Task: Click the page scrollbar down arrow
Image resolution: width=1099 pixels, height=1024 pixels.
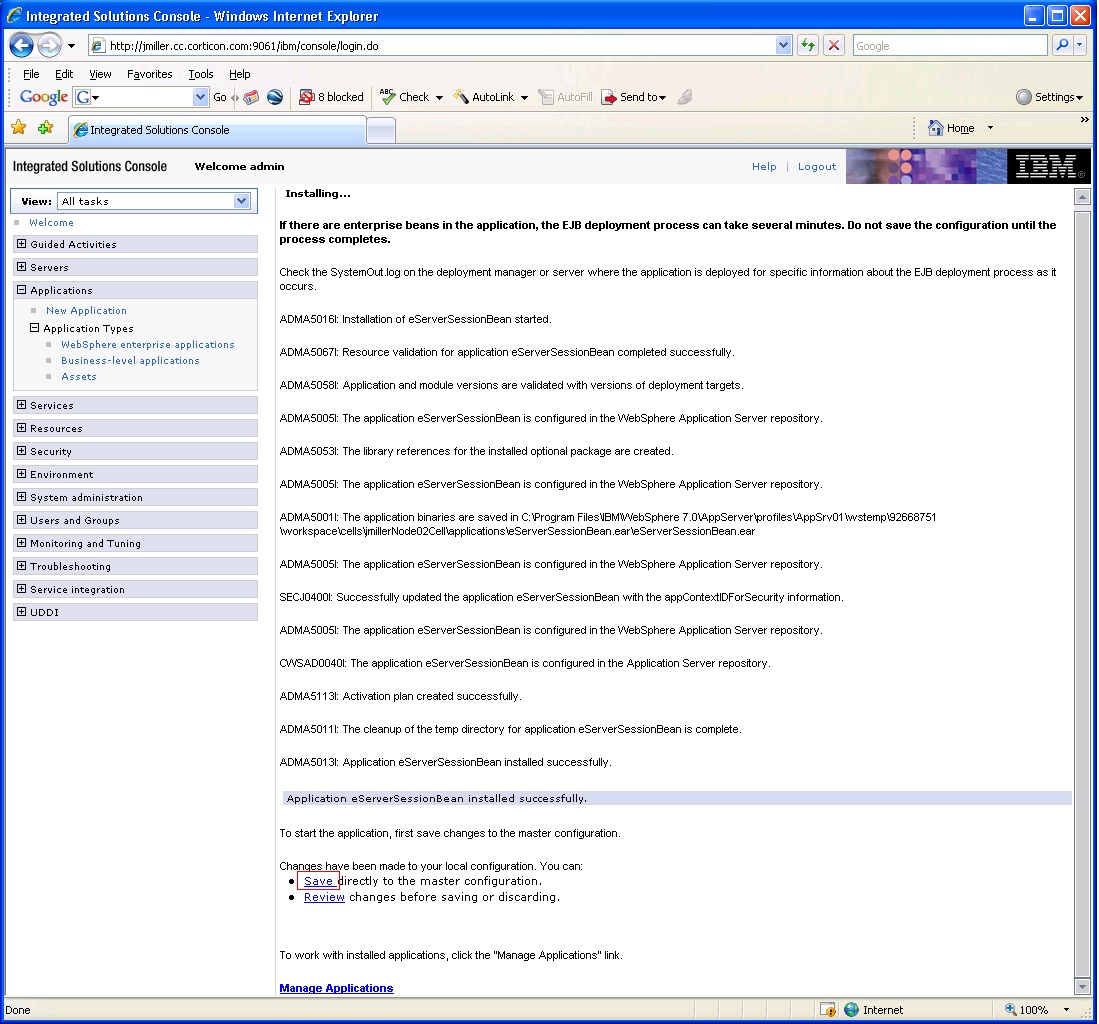Action: point(1082,986)
